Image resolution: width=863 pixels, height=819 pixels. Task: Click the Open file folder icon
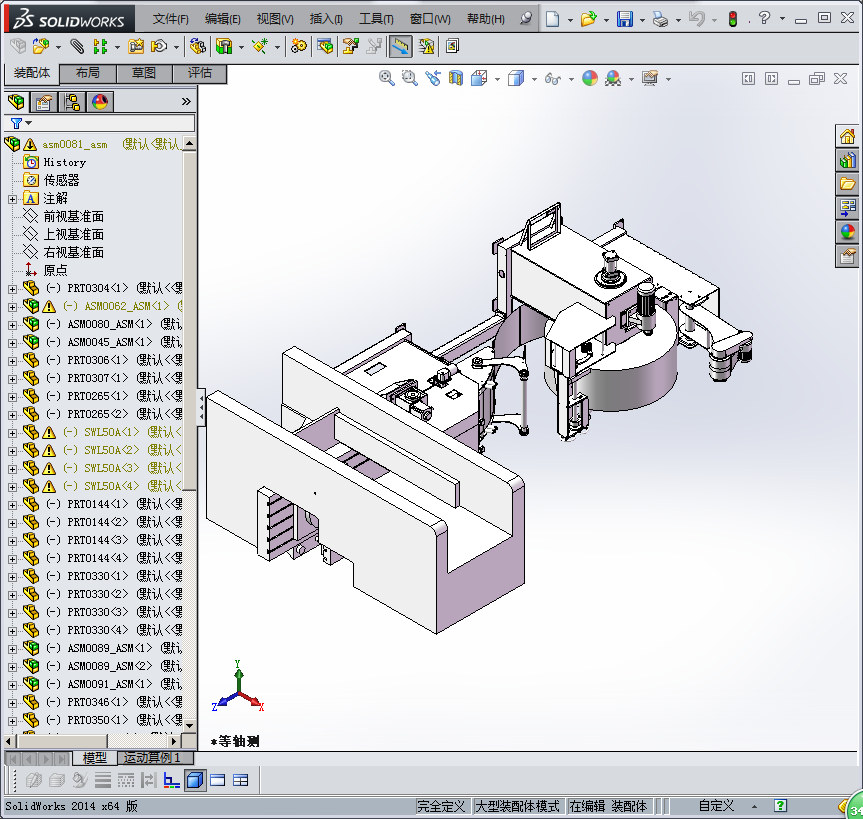[588, 19]
